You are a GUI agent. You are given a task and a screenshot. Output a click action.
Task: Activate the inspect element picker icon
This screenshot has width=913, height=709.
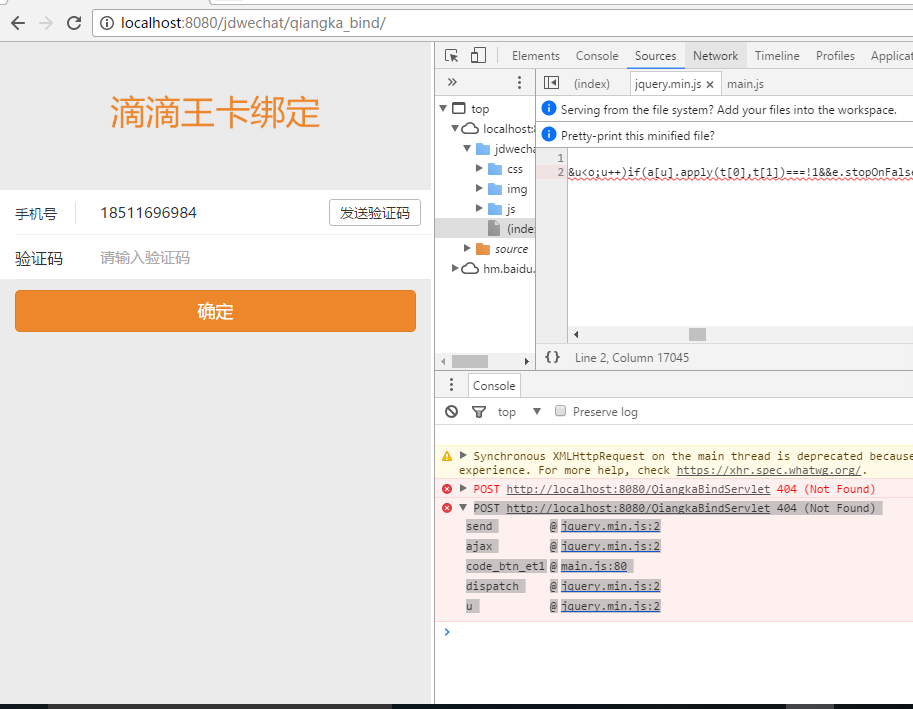451,55
